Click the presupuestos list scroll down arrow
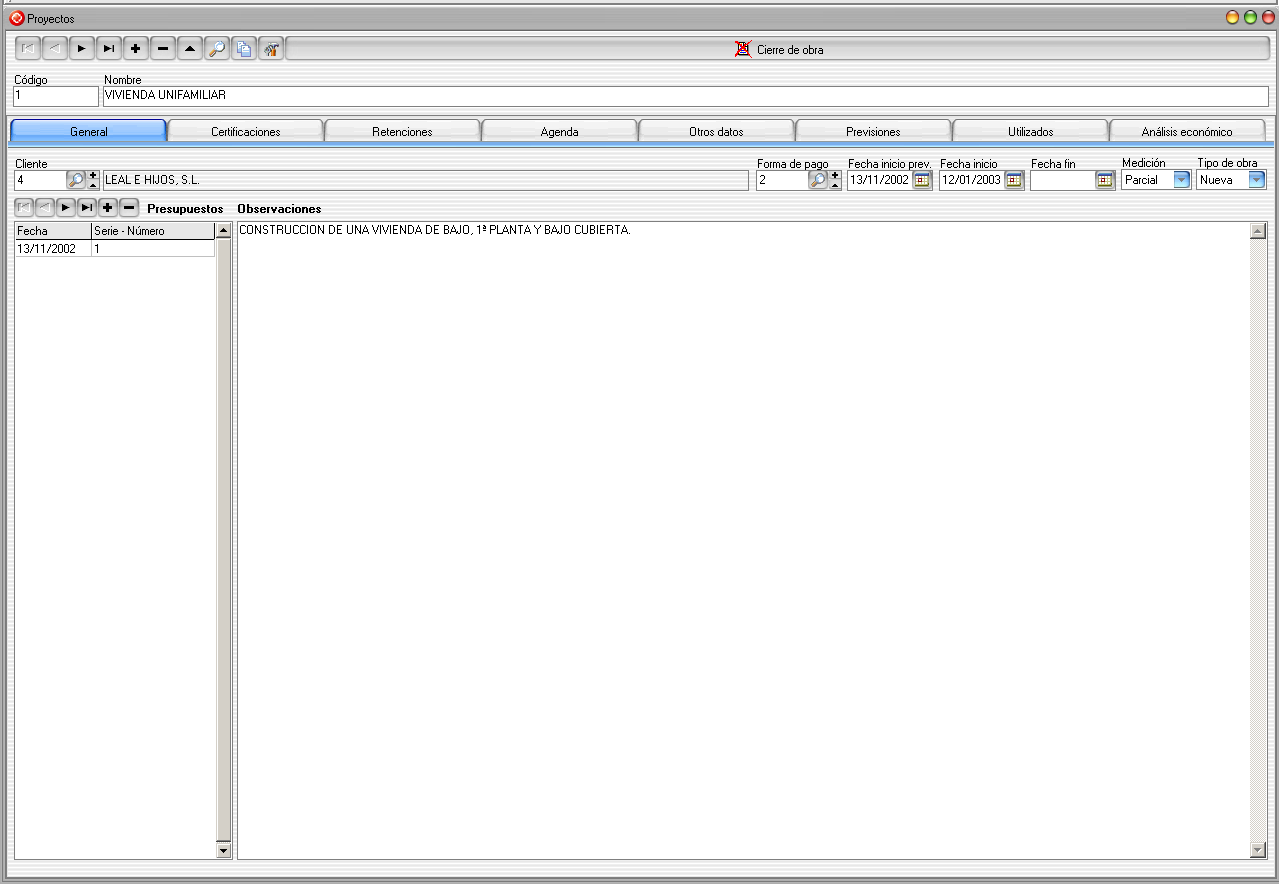1279x884 pixels. 224,851
